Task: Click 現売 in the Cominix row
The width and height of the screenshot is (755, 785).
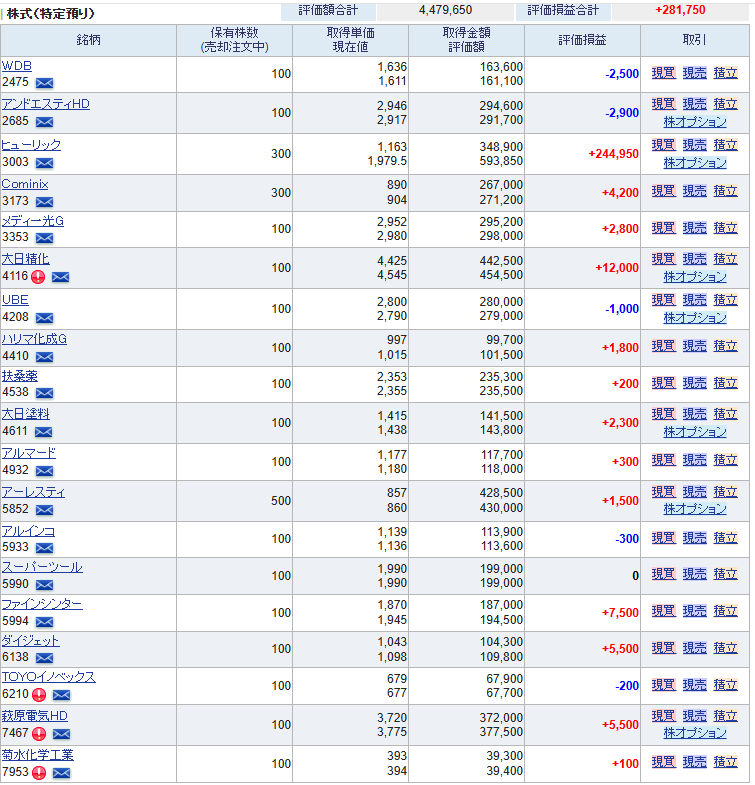Action: tap(694, 191)
